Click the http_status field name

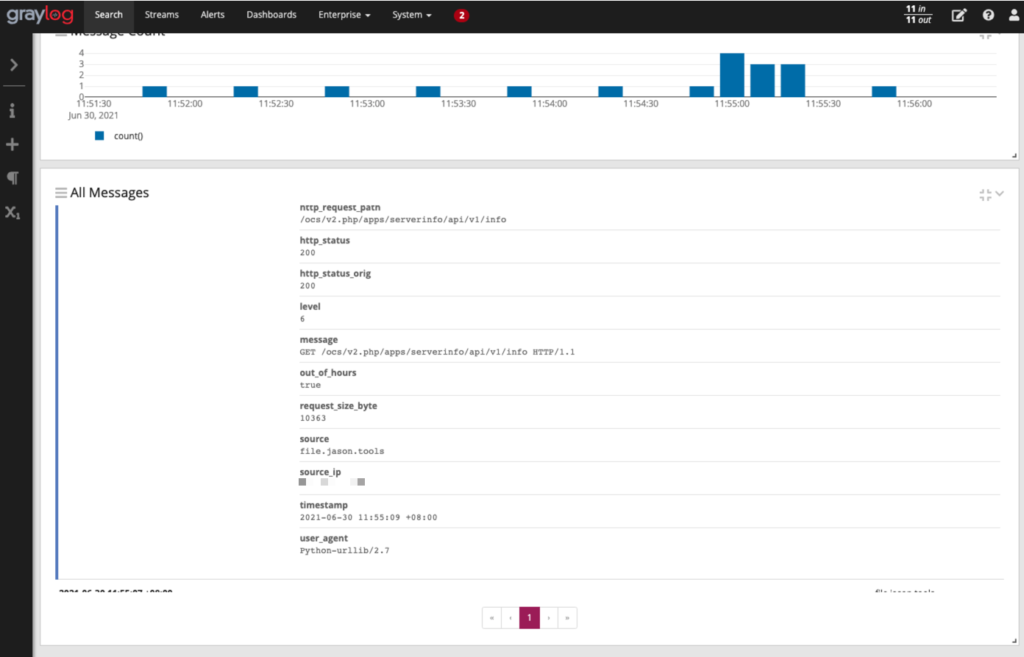pyautogui.click(x=325, y=240)
